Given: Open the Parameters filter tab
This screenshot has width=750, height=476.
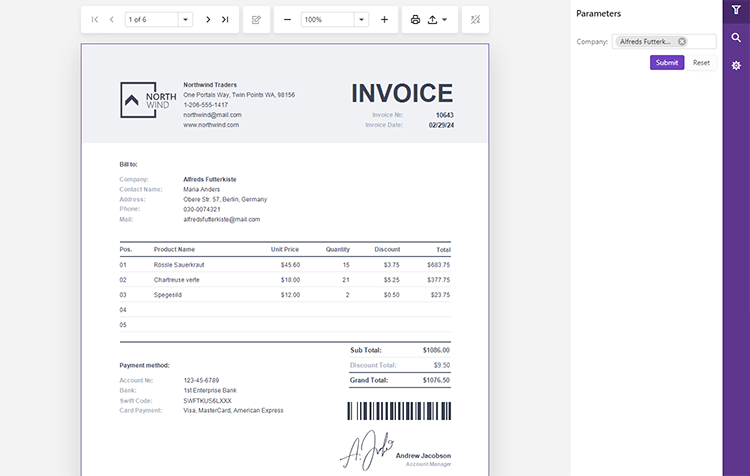Looking at the screenshot, I should pos(736,11).
